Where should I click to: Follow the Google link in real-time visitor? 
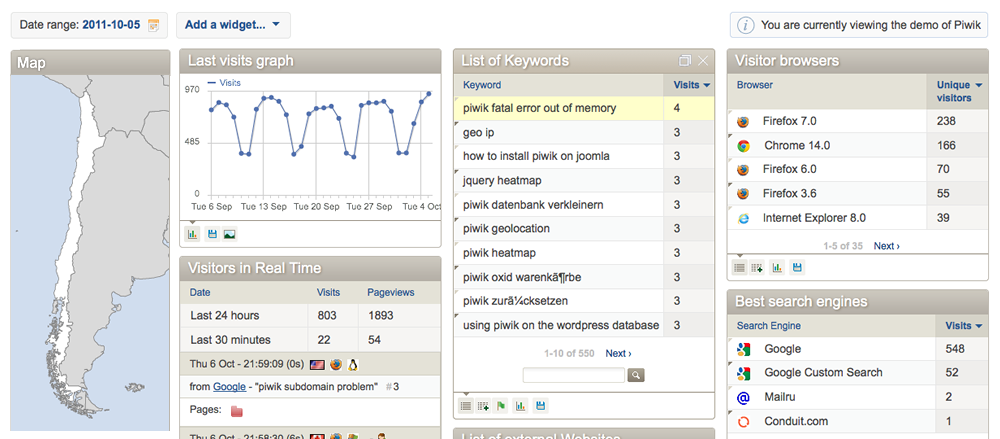[x=230, y=386]
